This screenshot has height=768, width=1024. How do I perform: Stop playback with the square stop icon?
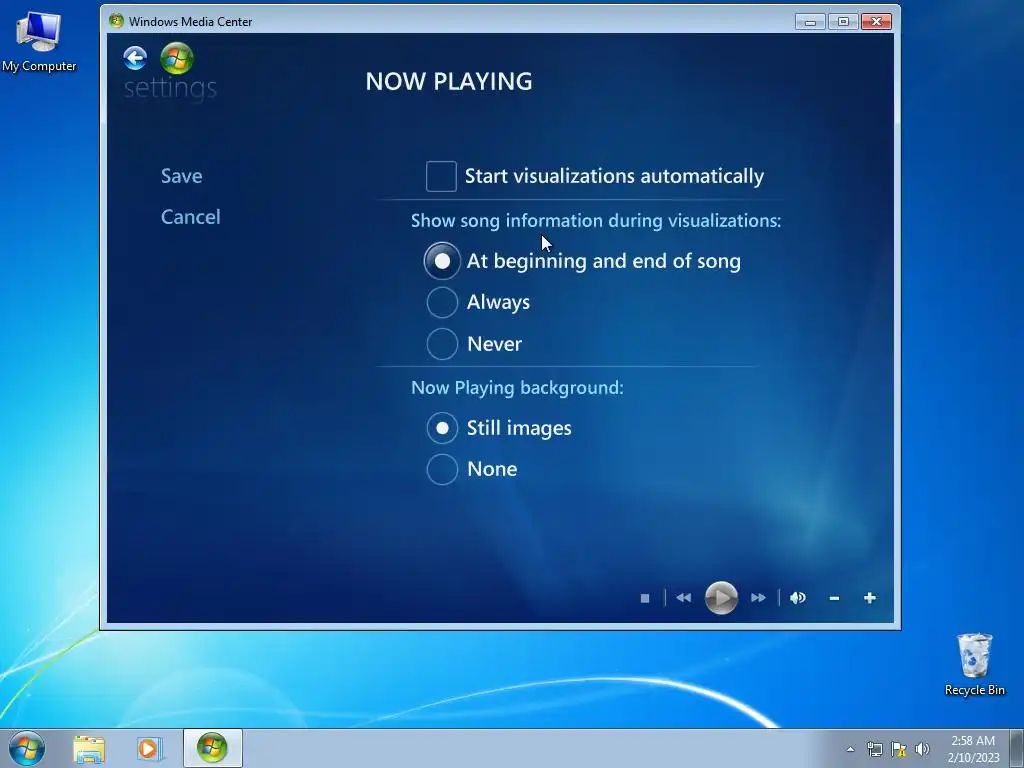point(645,598)
